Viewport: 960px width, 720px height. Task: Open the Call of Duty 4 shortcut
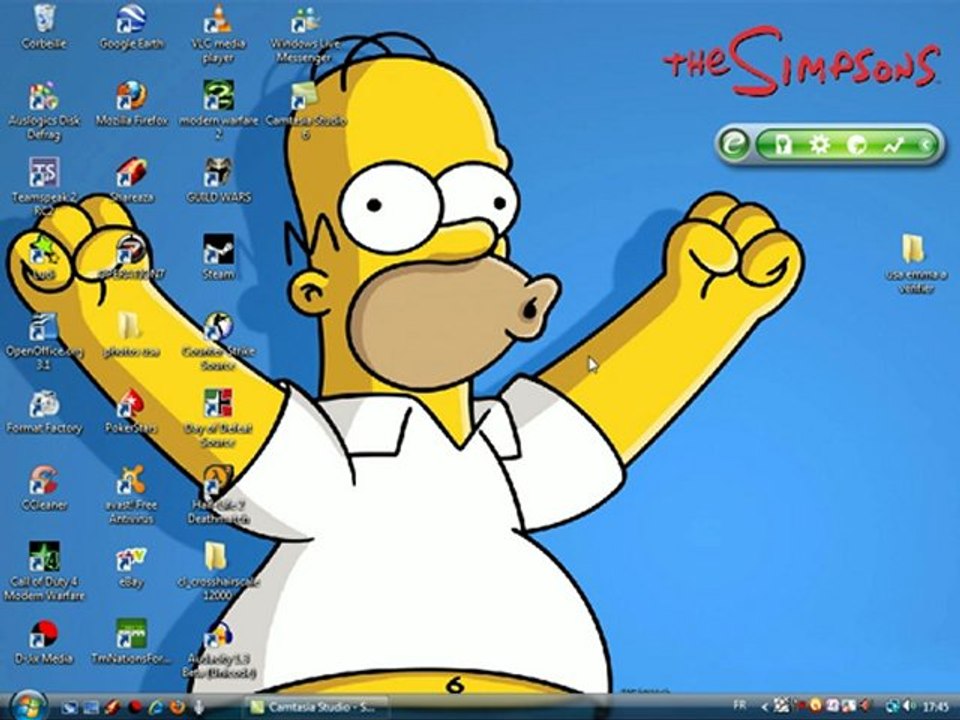click(x=43, y=571)
